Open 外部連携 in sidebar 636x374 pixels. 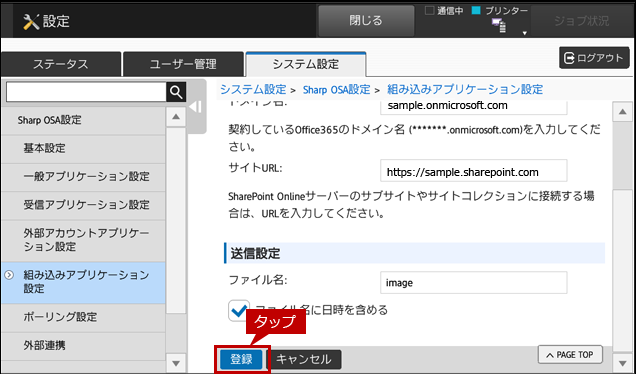pyautogui.click(x=83, y=346)
